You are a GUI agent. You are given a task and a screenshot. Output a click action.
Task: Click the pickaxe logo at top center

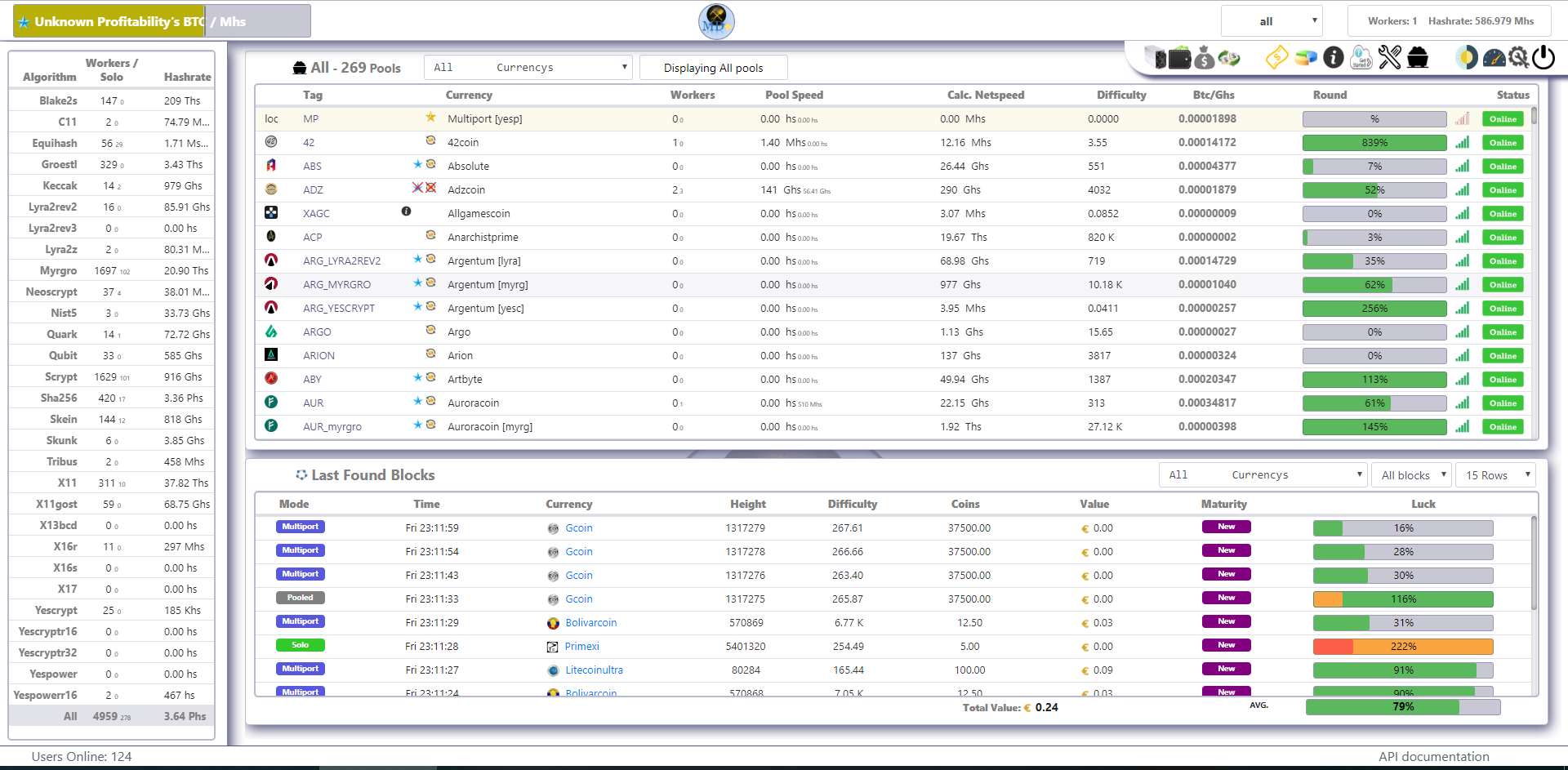(x=716, y=21)
